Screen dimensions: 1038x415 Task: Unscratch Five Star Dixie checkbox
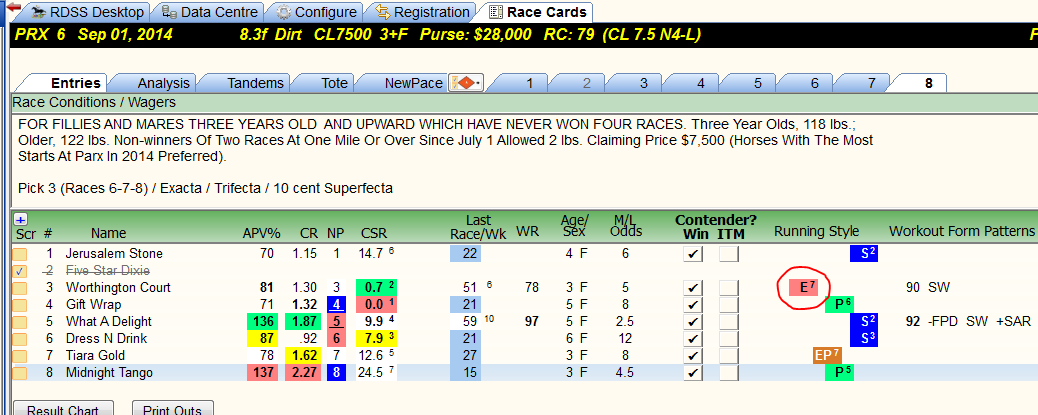coord(21,271)
